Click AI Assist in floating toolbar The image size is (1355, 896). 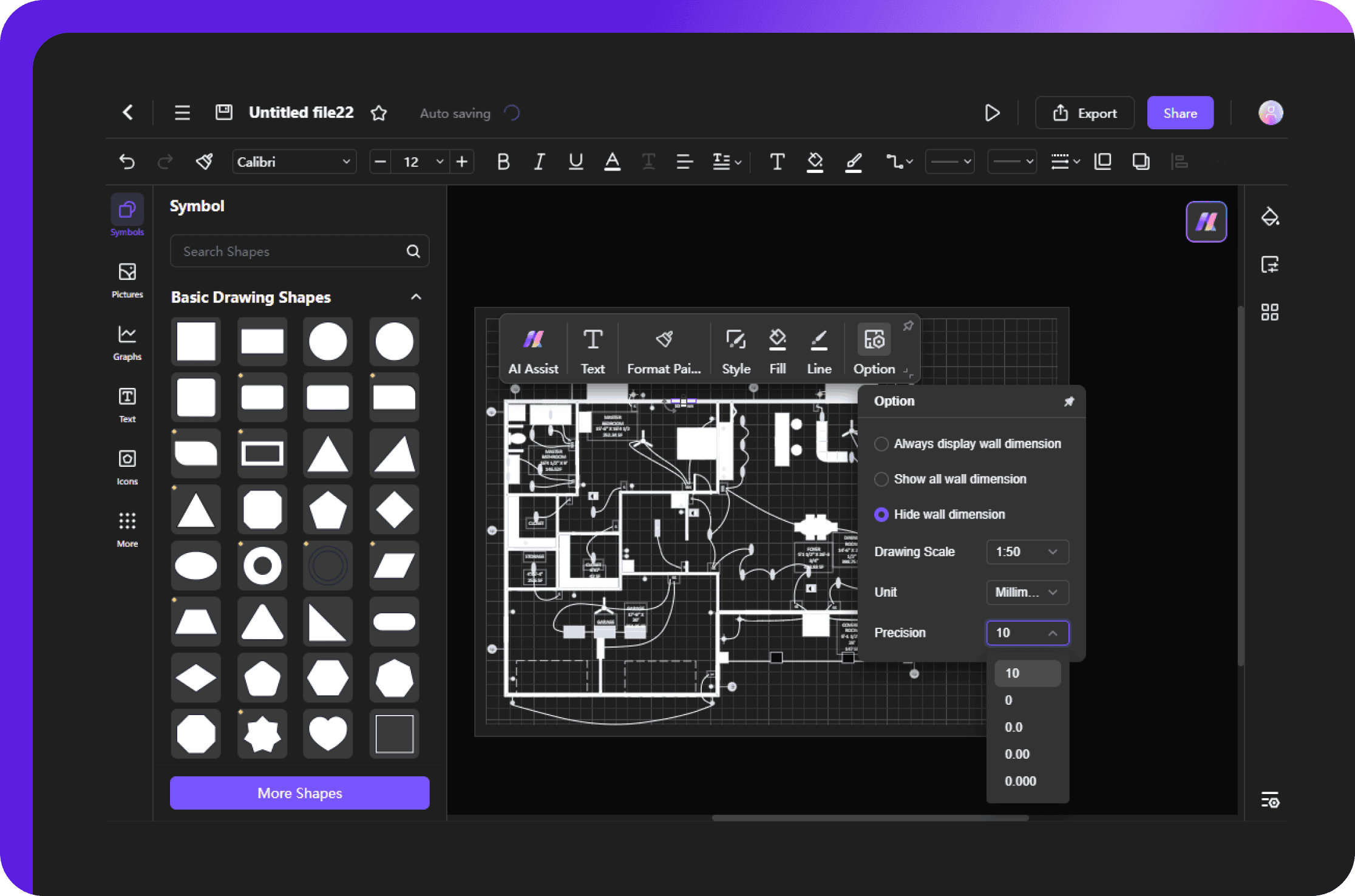tap(533, 350)
